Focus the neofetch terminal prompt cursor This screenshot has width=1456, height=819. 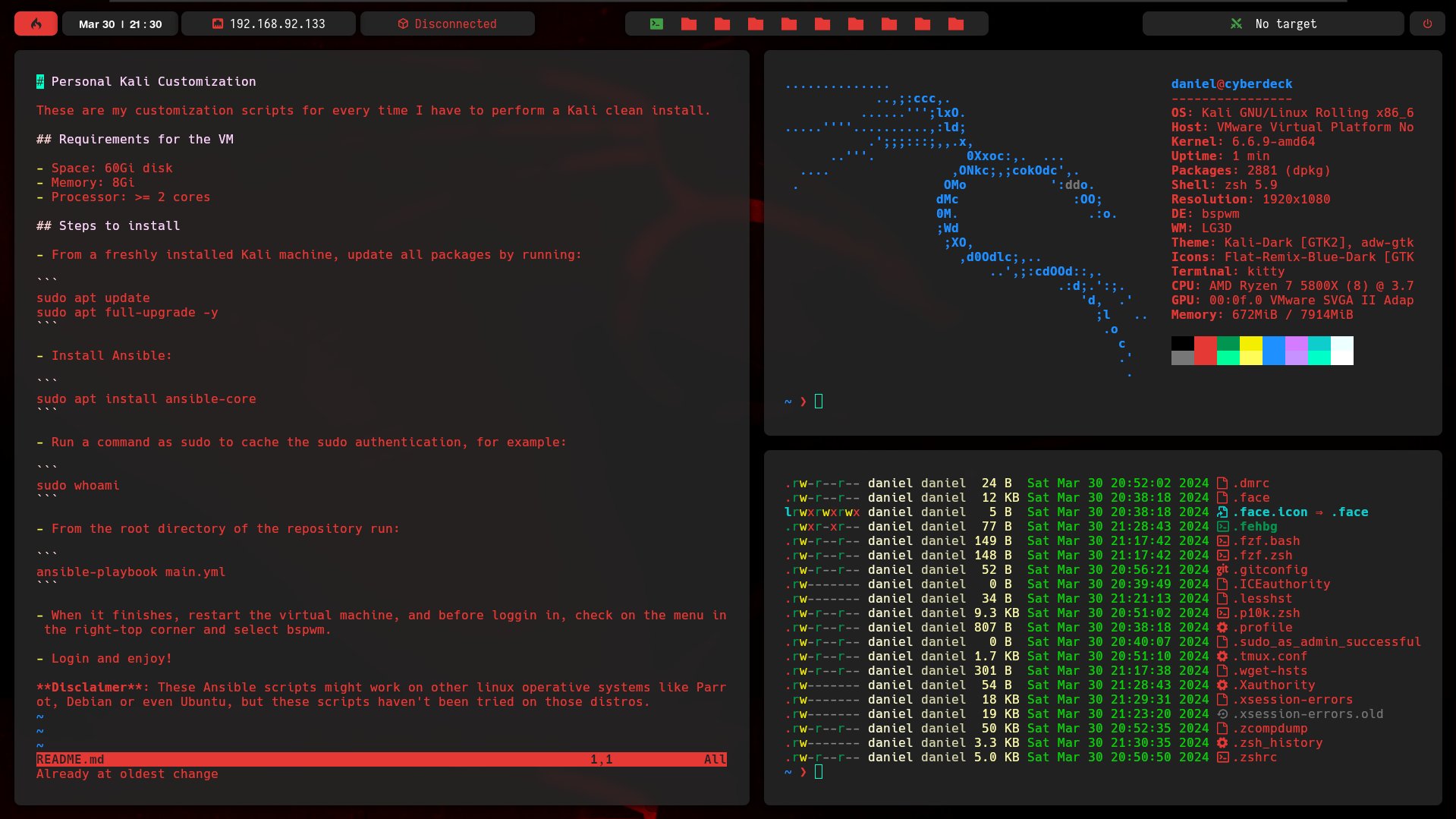click(x=819, y=401)
